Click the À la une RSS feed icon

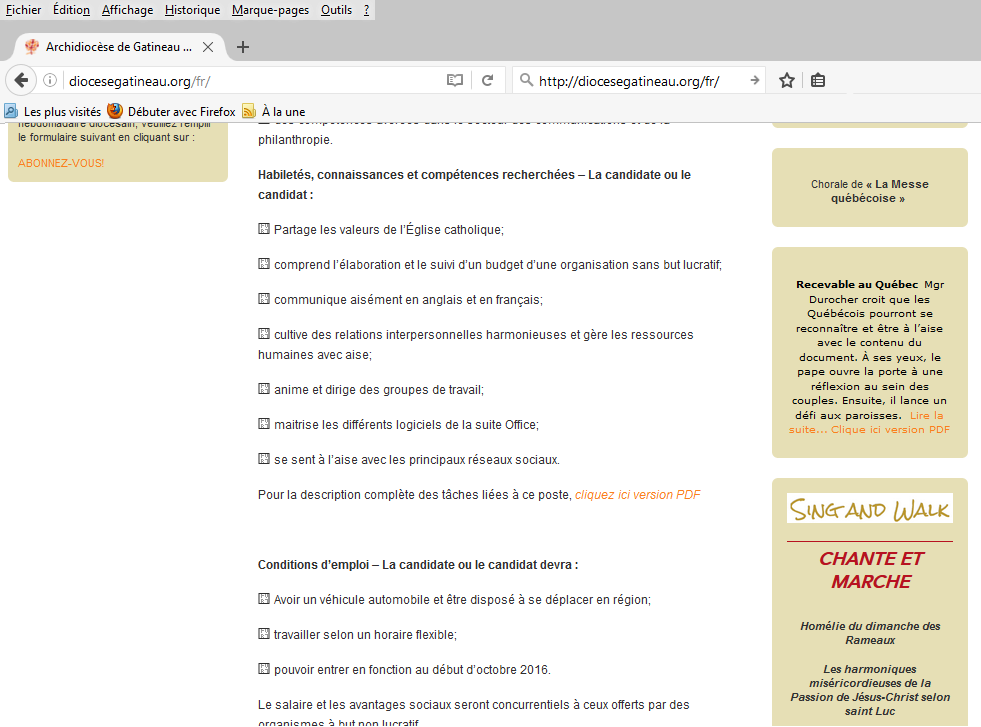coord(249,111)
